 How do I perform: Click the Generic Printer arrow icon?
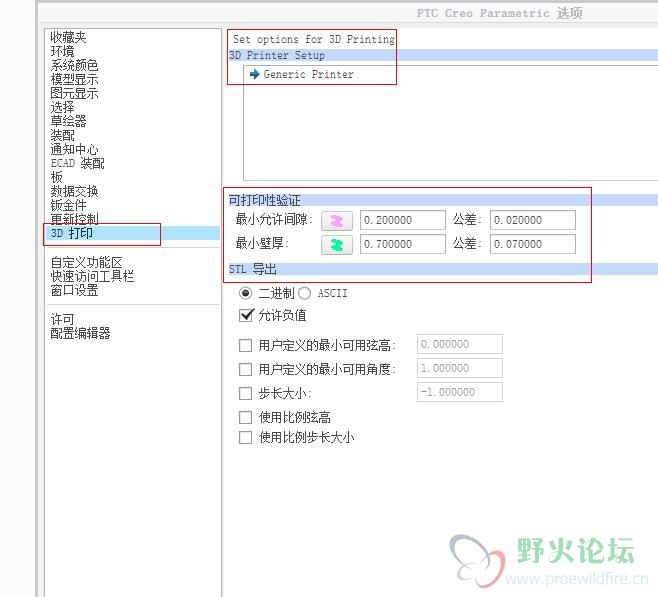point(254,74)
